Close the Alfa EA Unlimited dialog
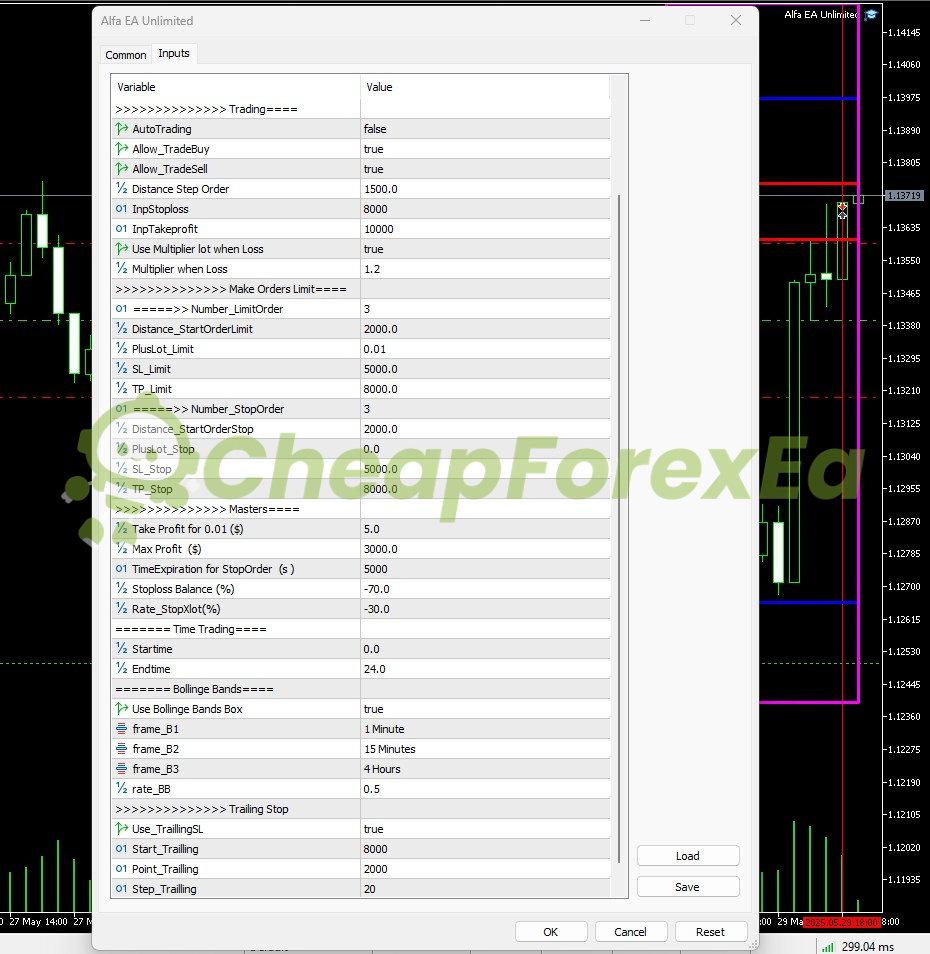 735,20
